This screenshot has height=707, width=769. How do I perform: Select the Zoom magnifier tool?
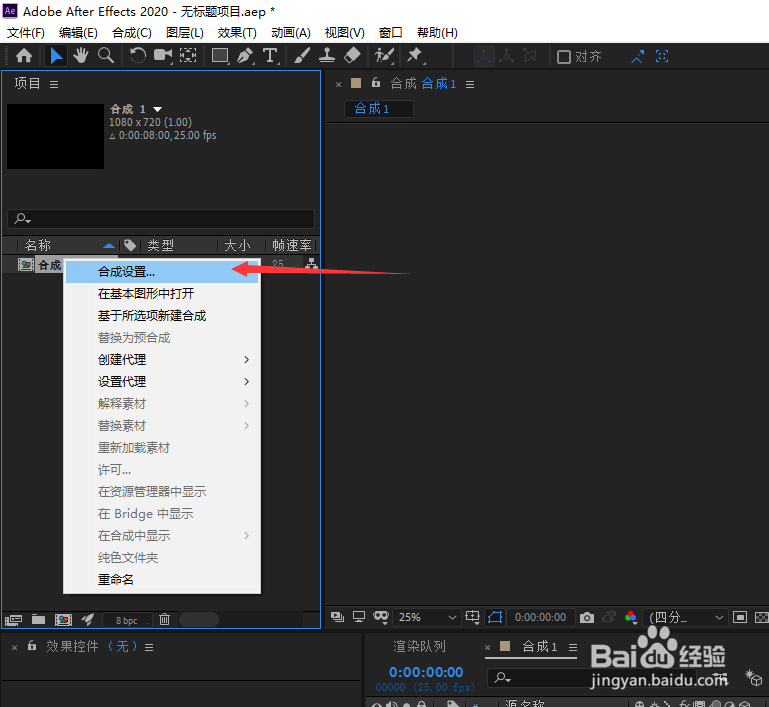(x=106, y=56)
